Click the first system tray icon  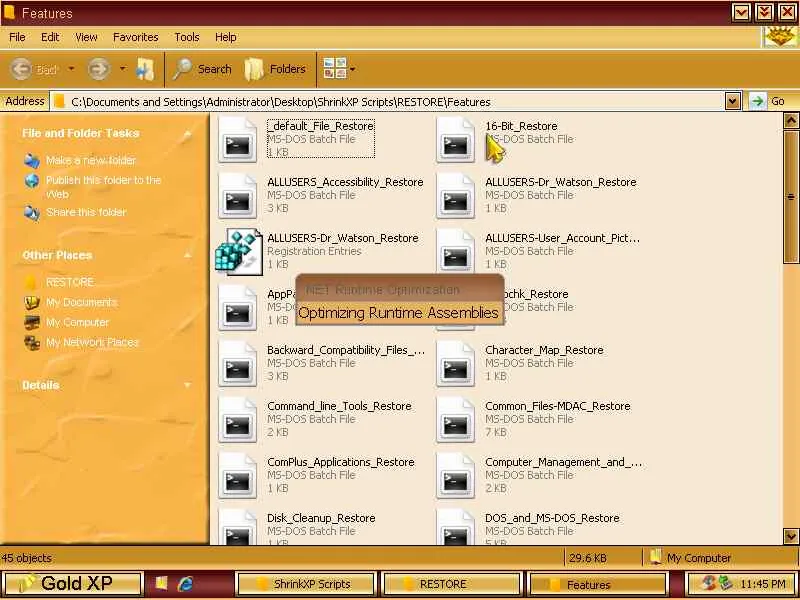[708, 583]
